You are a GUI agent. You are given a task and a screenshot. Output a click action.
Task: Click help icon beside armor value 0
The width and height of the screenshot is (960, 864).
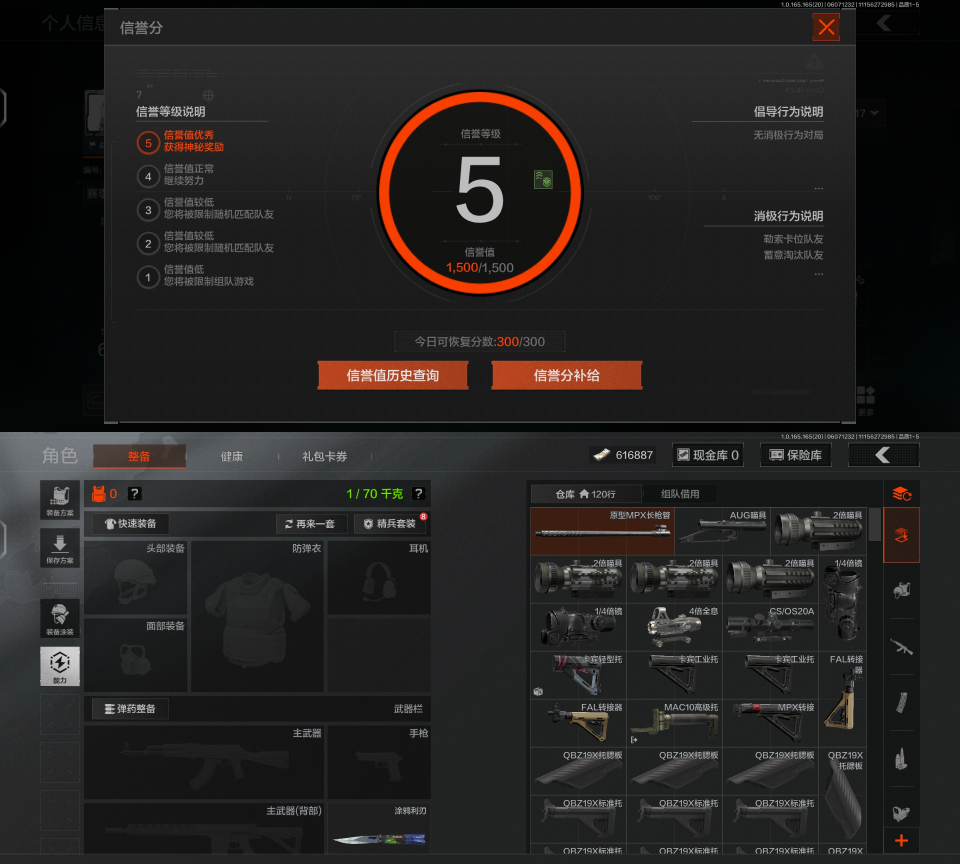tap(135, 493)
